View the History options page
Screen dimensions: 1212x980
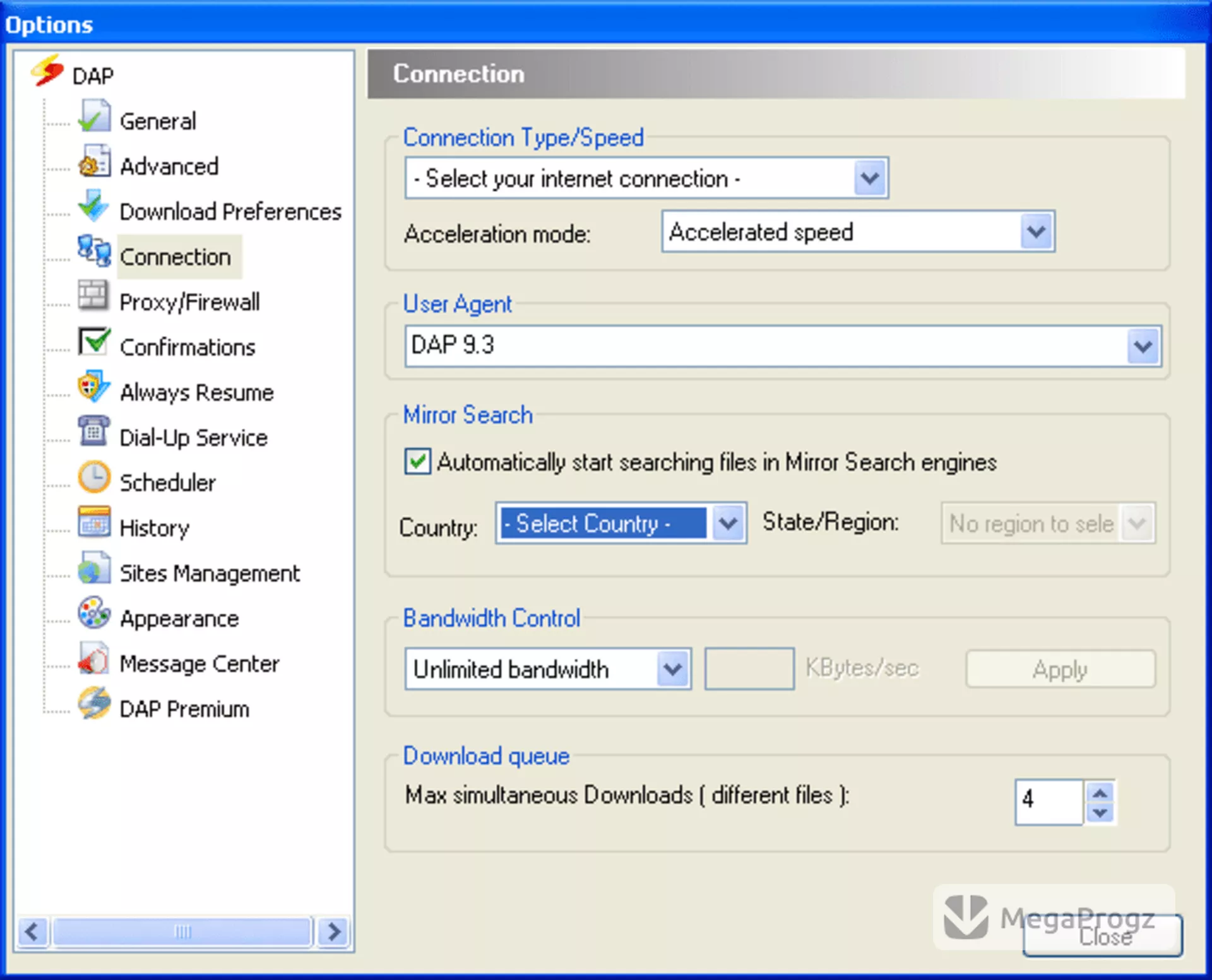(155, 528)
